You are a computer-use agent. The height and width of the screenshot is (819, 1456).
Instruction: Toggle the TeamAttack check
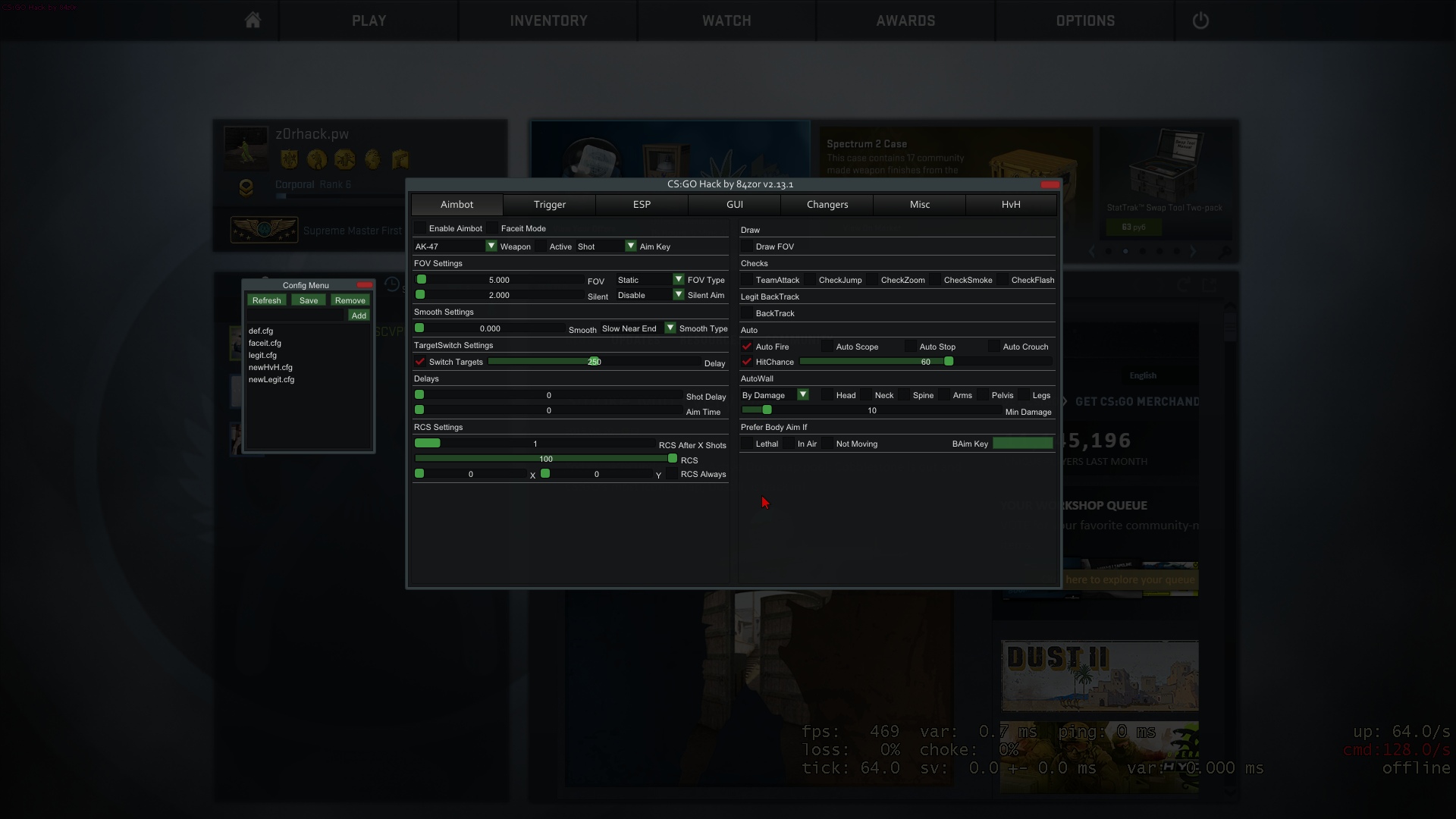pyautogui.click(x=747, y=280)
